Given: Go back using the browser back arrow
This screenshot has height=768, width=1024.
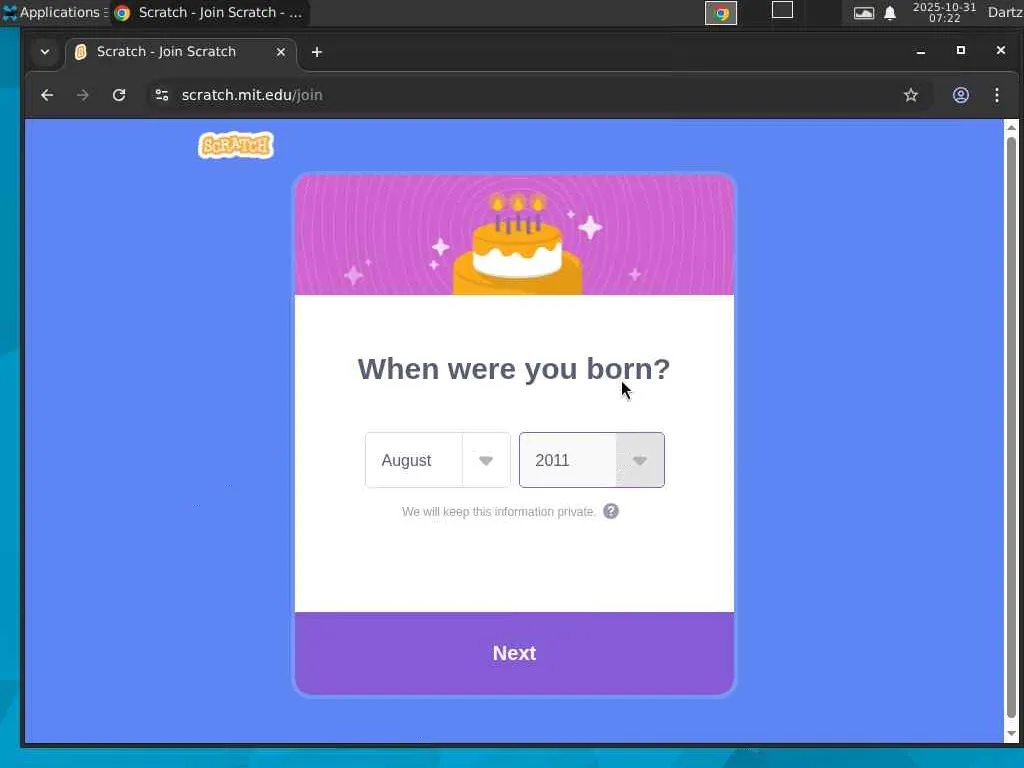Looking at the screenshot, I should 47,95.
